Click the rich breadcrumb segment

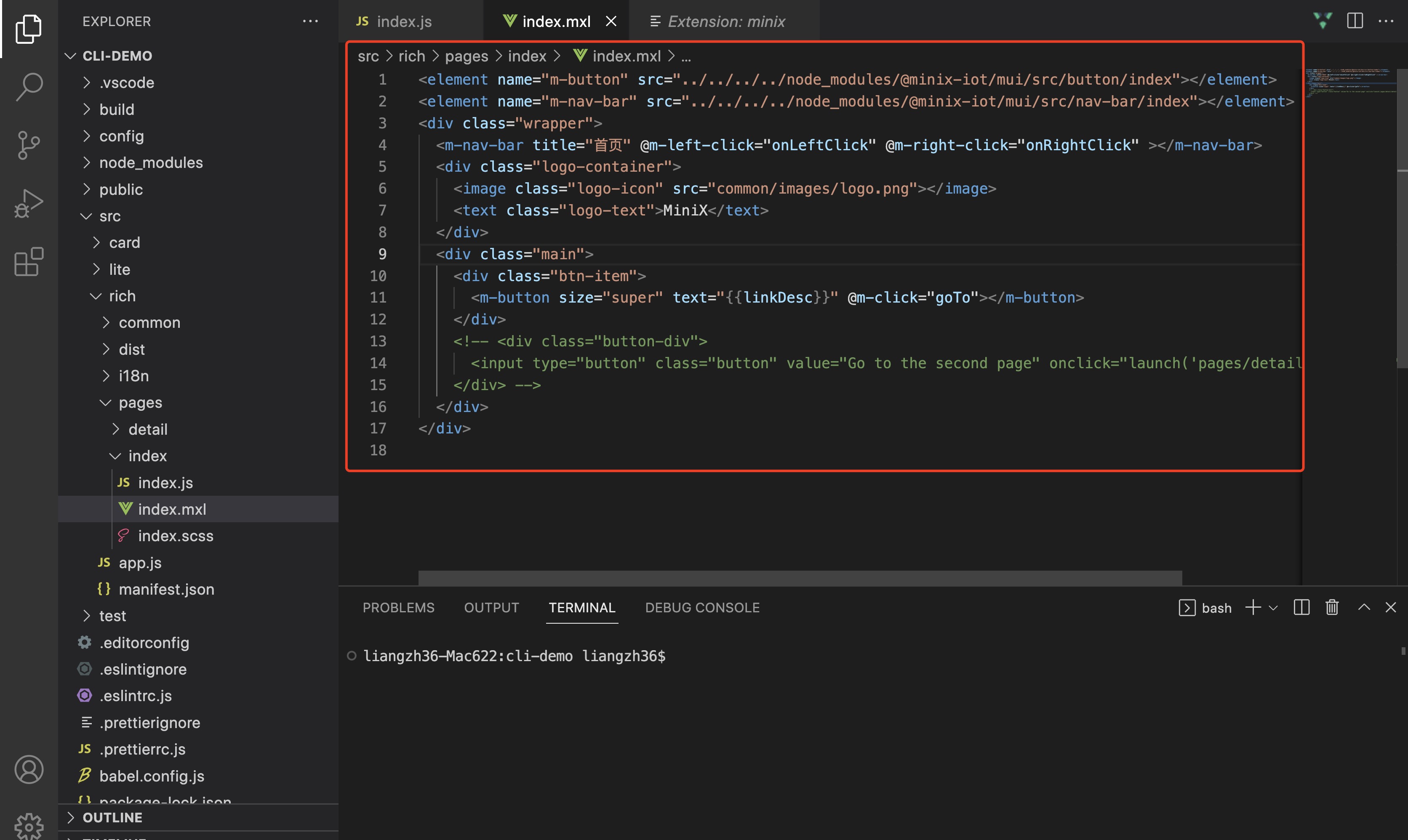coord(412,56)
